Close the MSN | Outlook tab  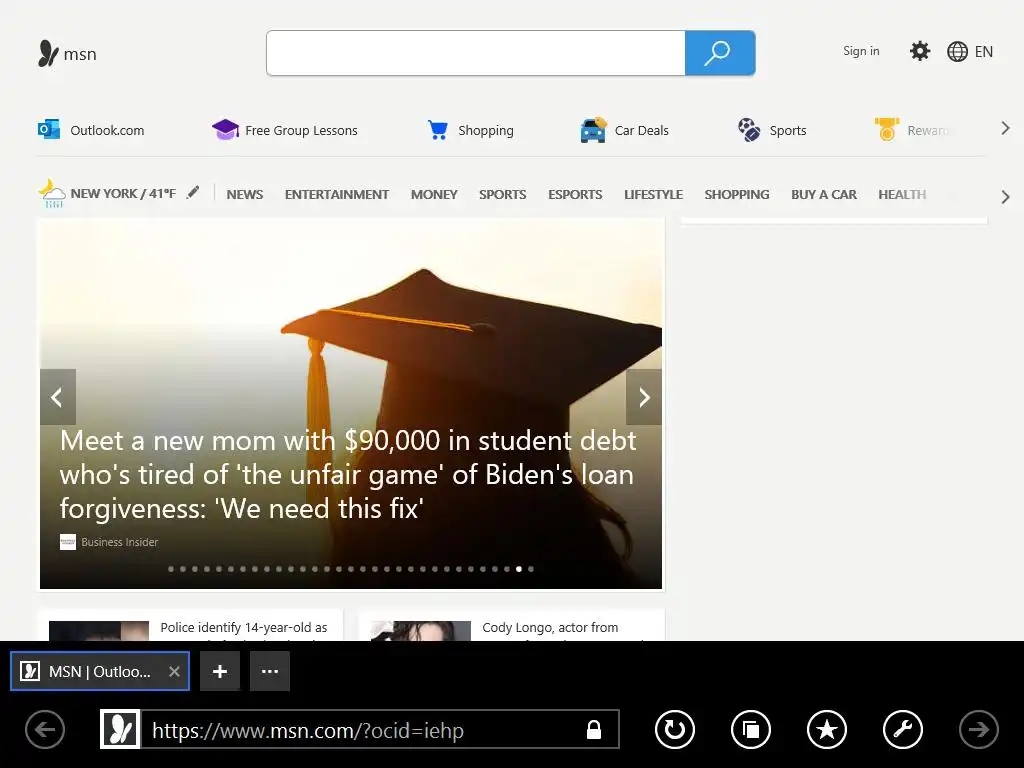tap(174, 671)
